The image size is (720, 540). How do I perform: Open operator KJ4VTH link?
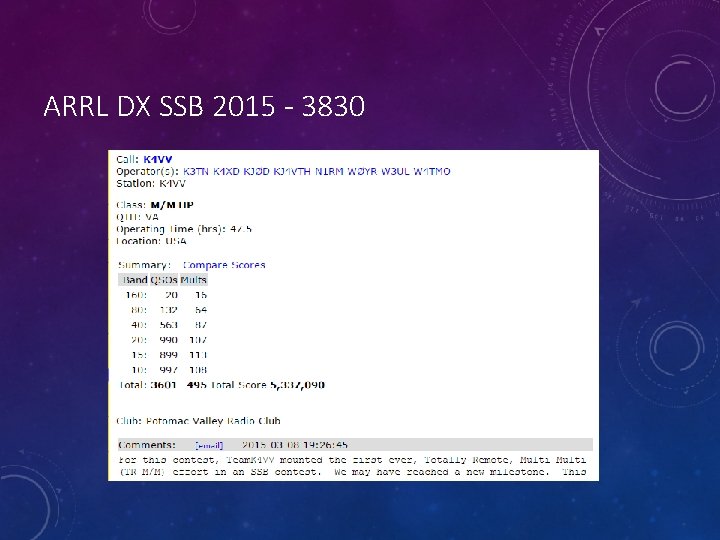[x=292, y=171]
